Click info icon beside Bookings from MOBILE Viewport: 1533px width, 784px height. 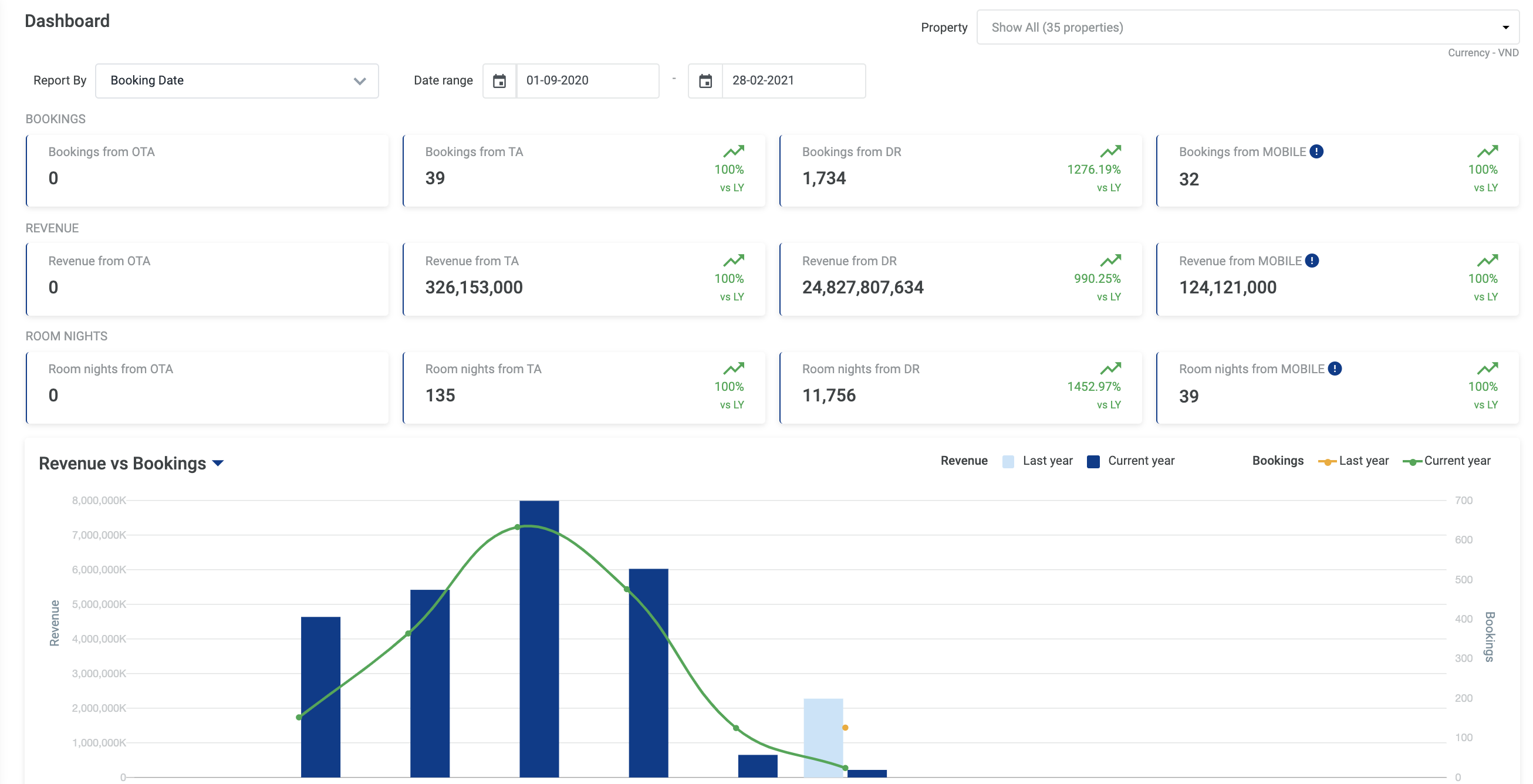point(1316,151)
